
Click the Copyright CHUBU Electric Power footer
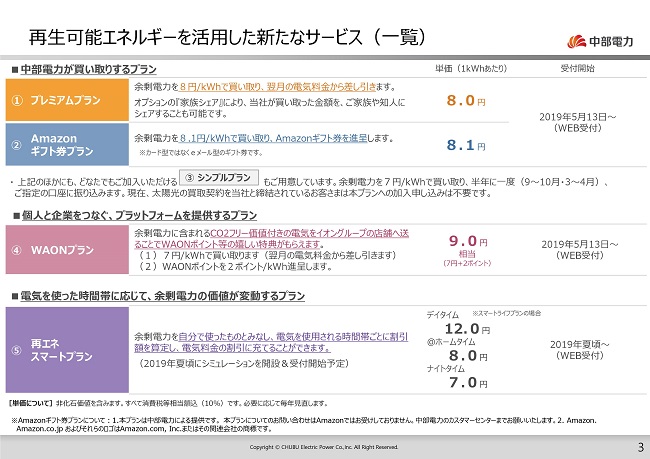pyautogui.click(x=324, y=447)
